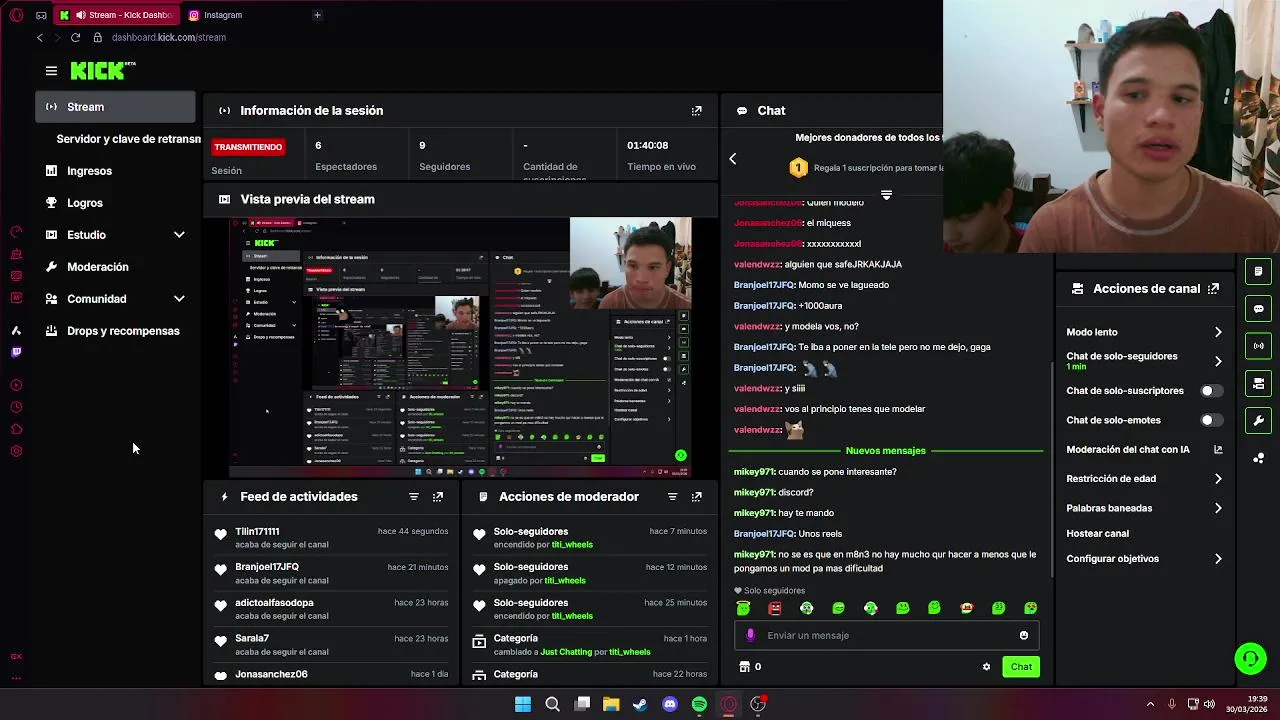
Task: Go back using browser back arrow
Action: [40, 38]
